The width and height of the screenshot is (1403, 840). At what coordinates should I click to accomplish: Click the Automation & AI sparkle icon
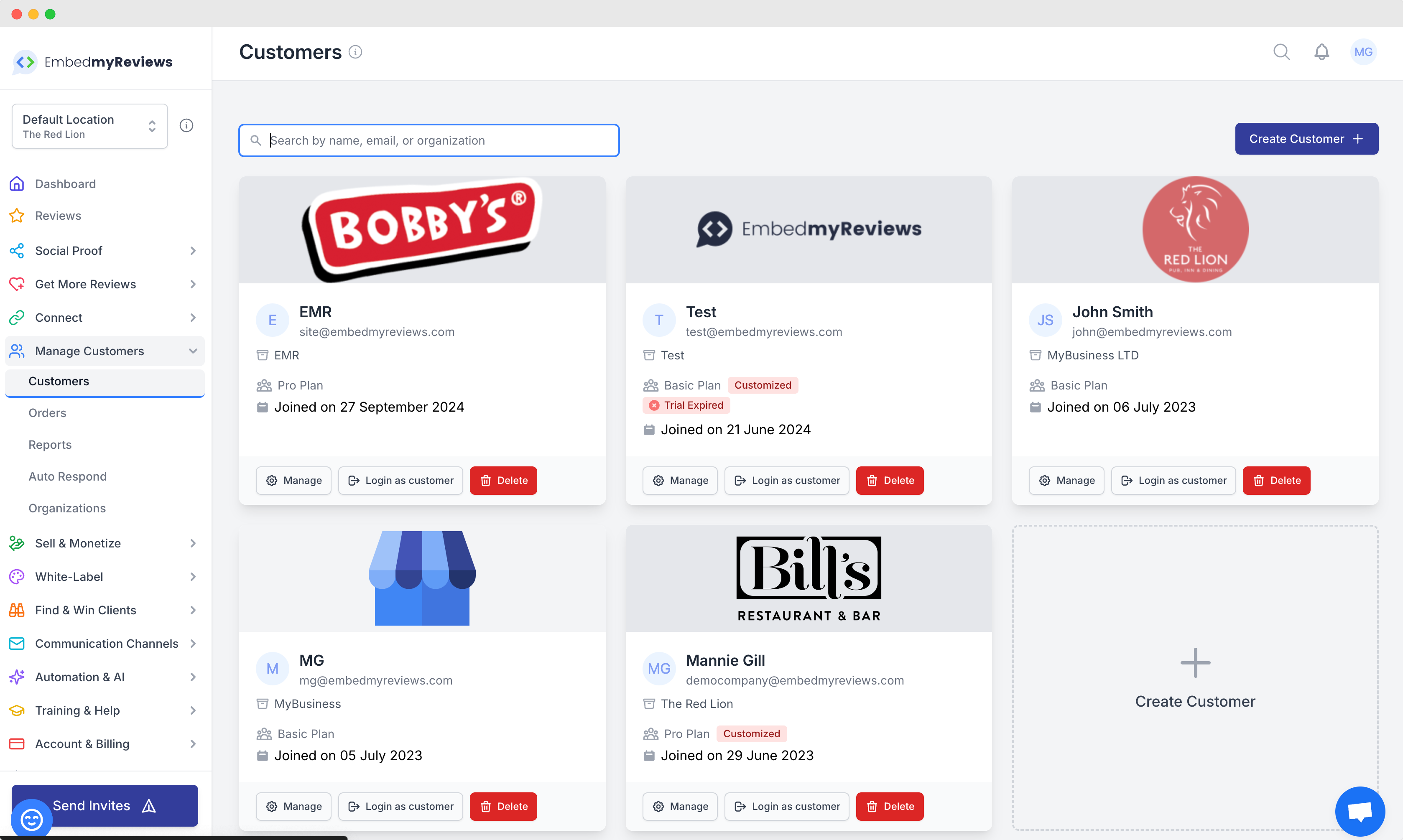click(x=17, y=677)
